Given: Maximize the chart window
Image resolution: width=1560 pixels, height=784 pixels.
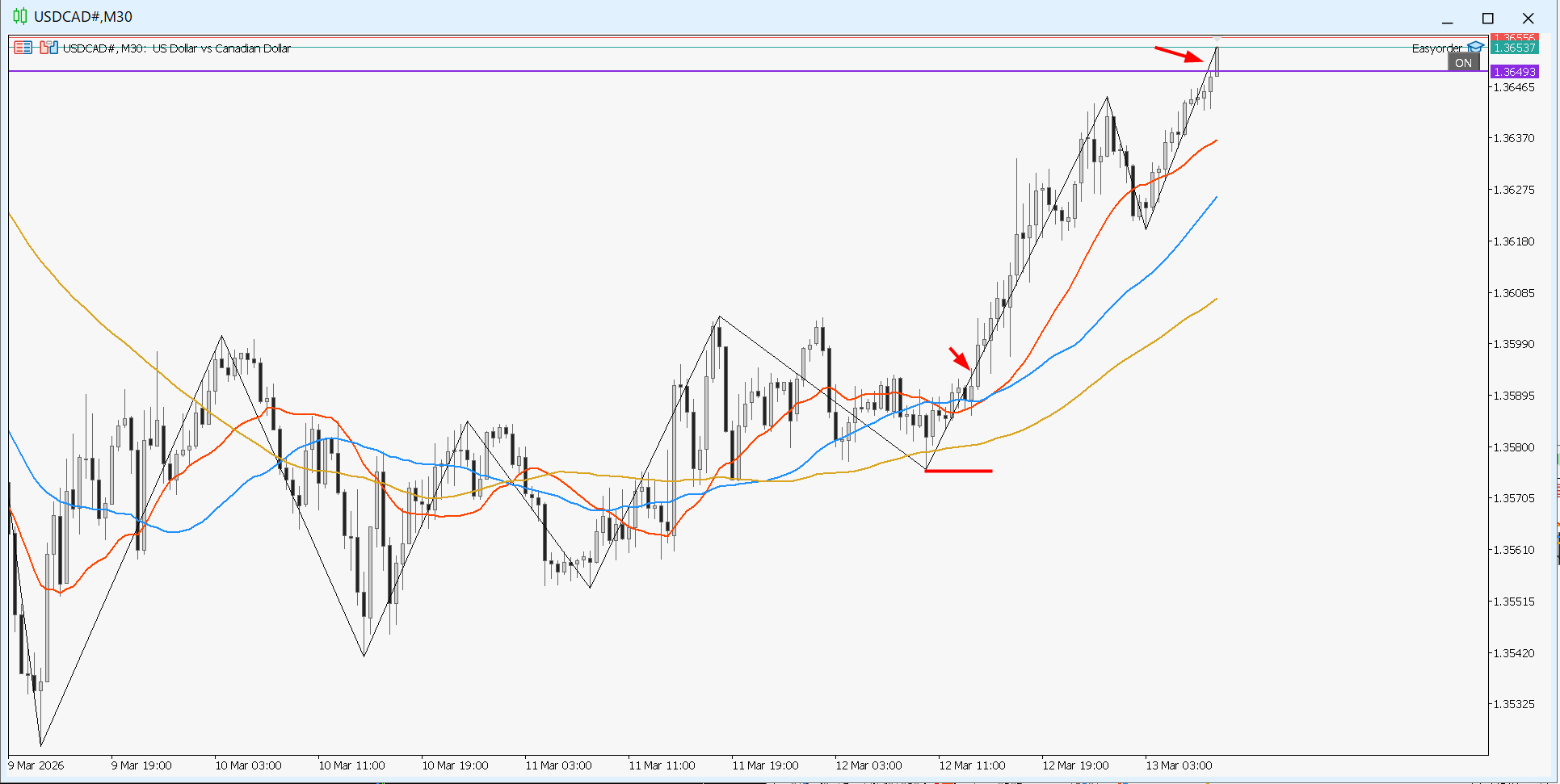Looking at the screenshot, I should [1487, 18].
